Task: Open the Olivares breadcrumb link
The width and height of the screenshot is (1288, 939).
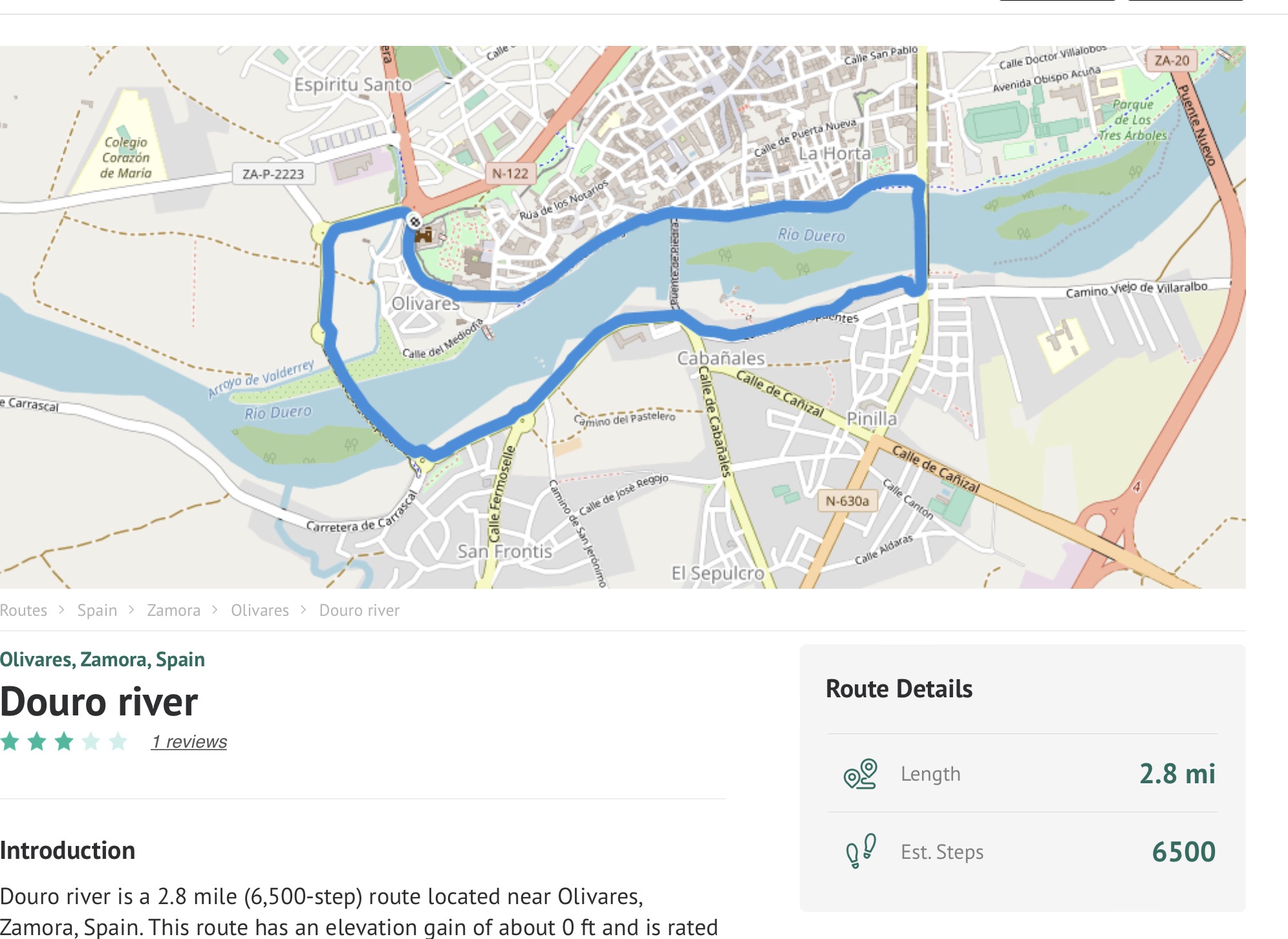Action: (260, 610)
